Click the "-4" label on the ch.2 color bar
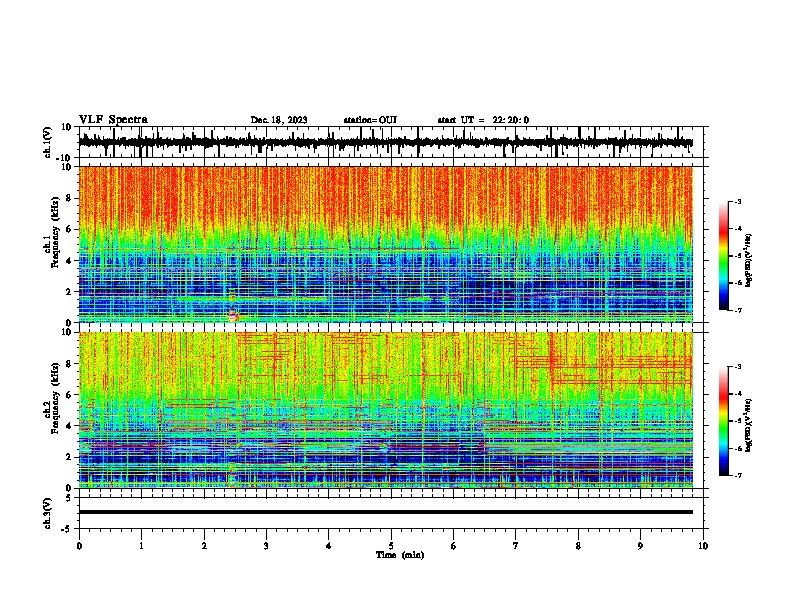 (738, 394)
